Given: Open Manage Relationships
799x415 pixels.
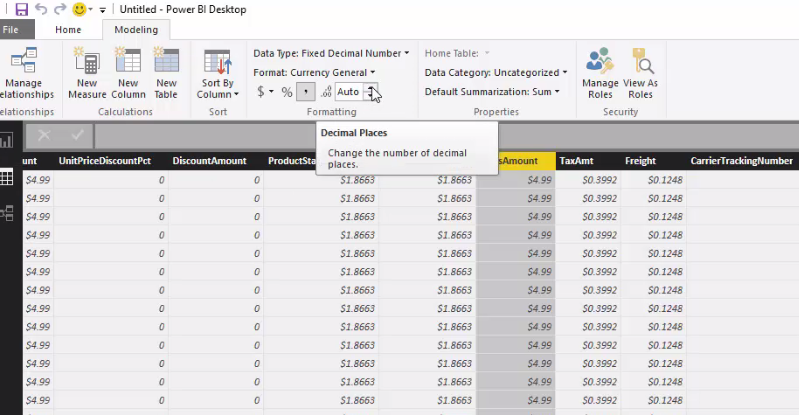Looking at the screenshot, I should (x=24, y=74).
